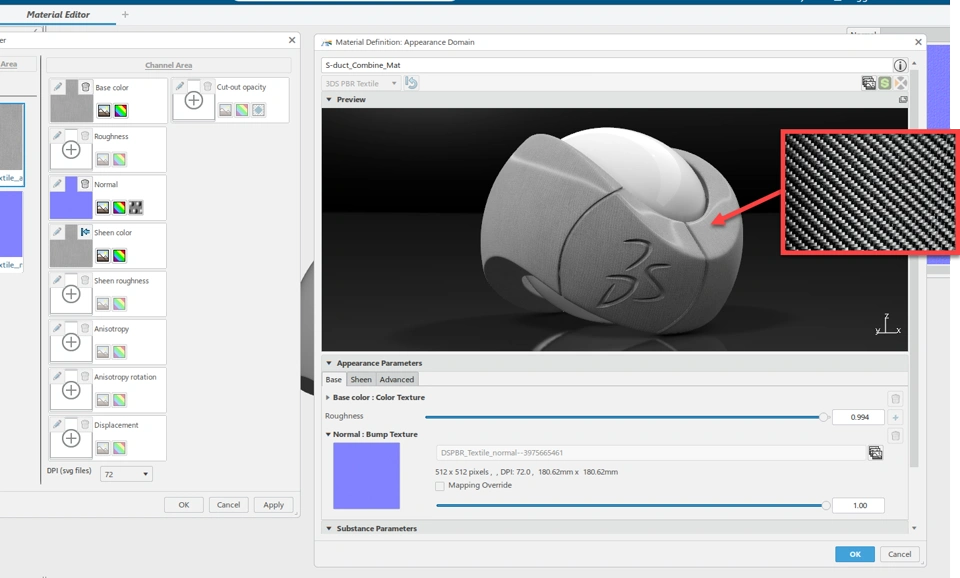This screenshot has height=578, width=960.
Task: Adjust the Roughness slider handle
Action: [823, 418]
